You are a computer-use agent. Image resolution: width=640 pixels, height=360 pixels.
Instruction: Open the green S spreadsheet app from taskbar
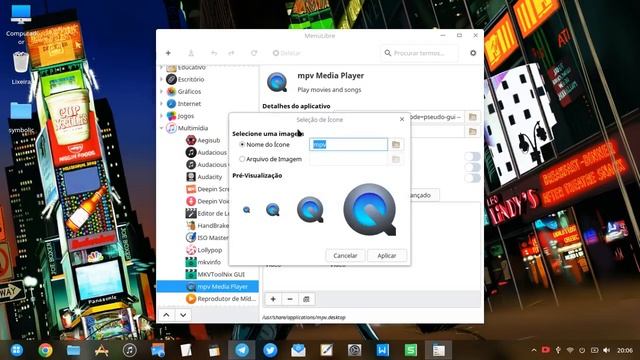(411, 350)
